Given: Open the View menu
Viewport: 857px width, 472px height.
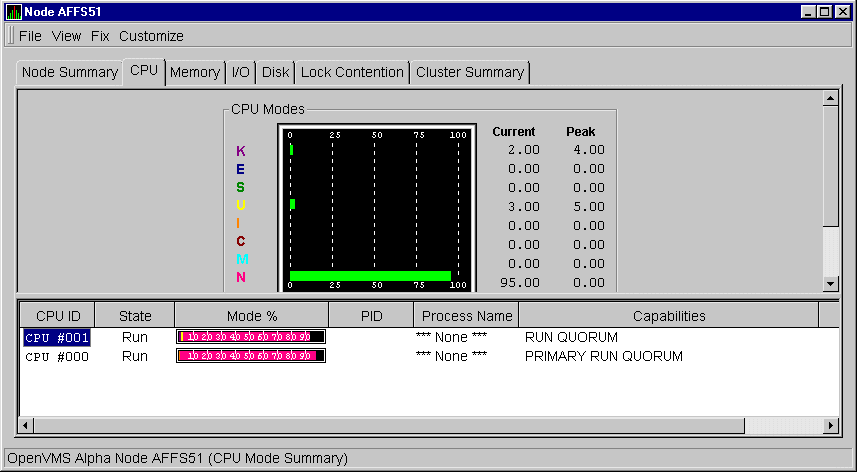Looking at the screenshot, I should point(66,36).
